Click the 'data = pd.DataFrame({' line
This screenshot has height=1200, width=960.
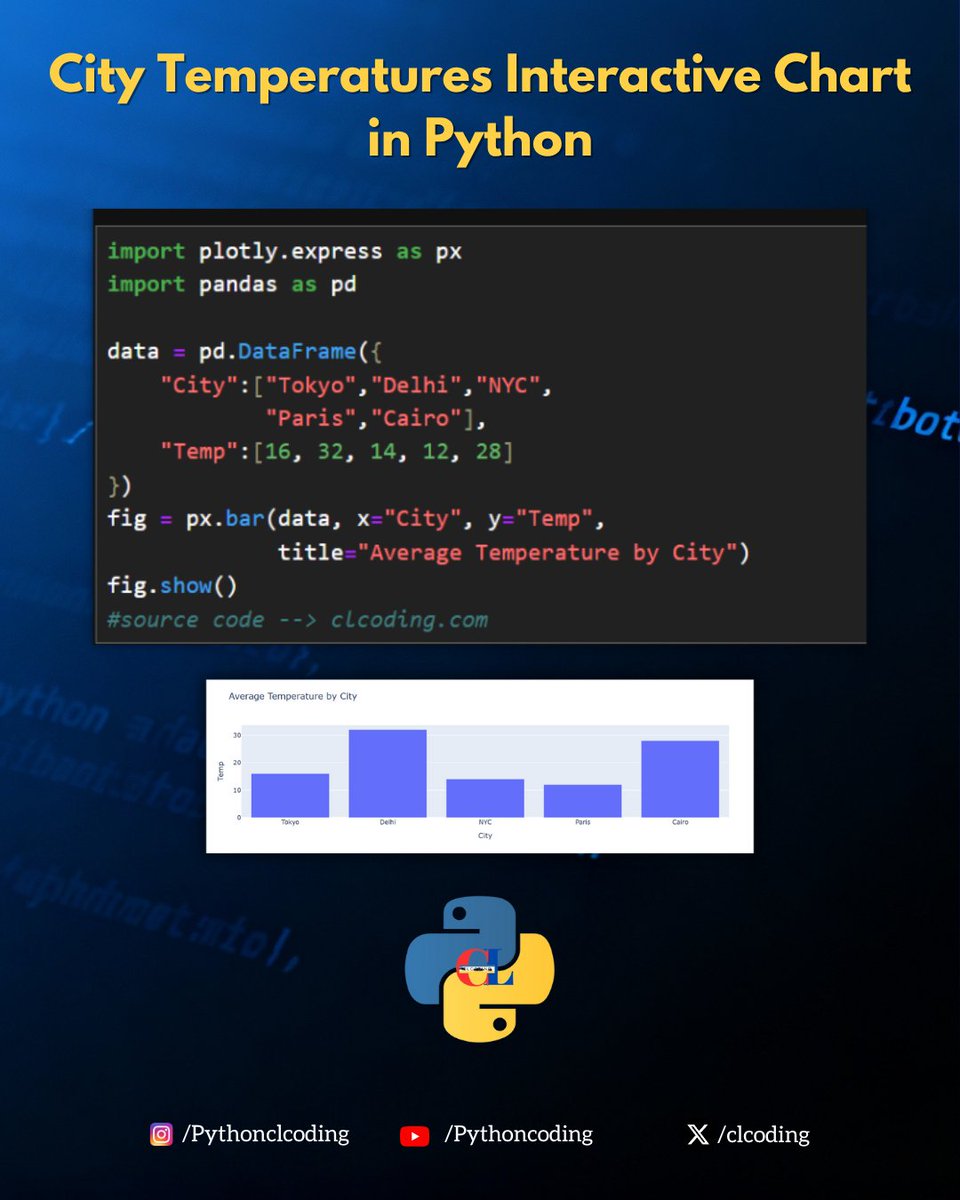(245, 352)
